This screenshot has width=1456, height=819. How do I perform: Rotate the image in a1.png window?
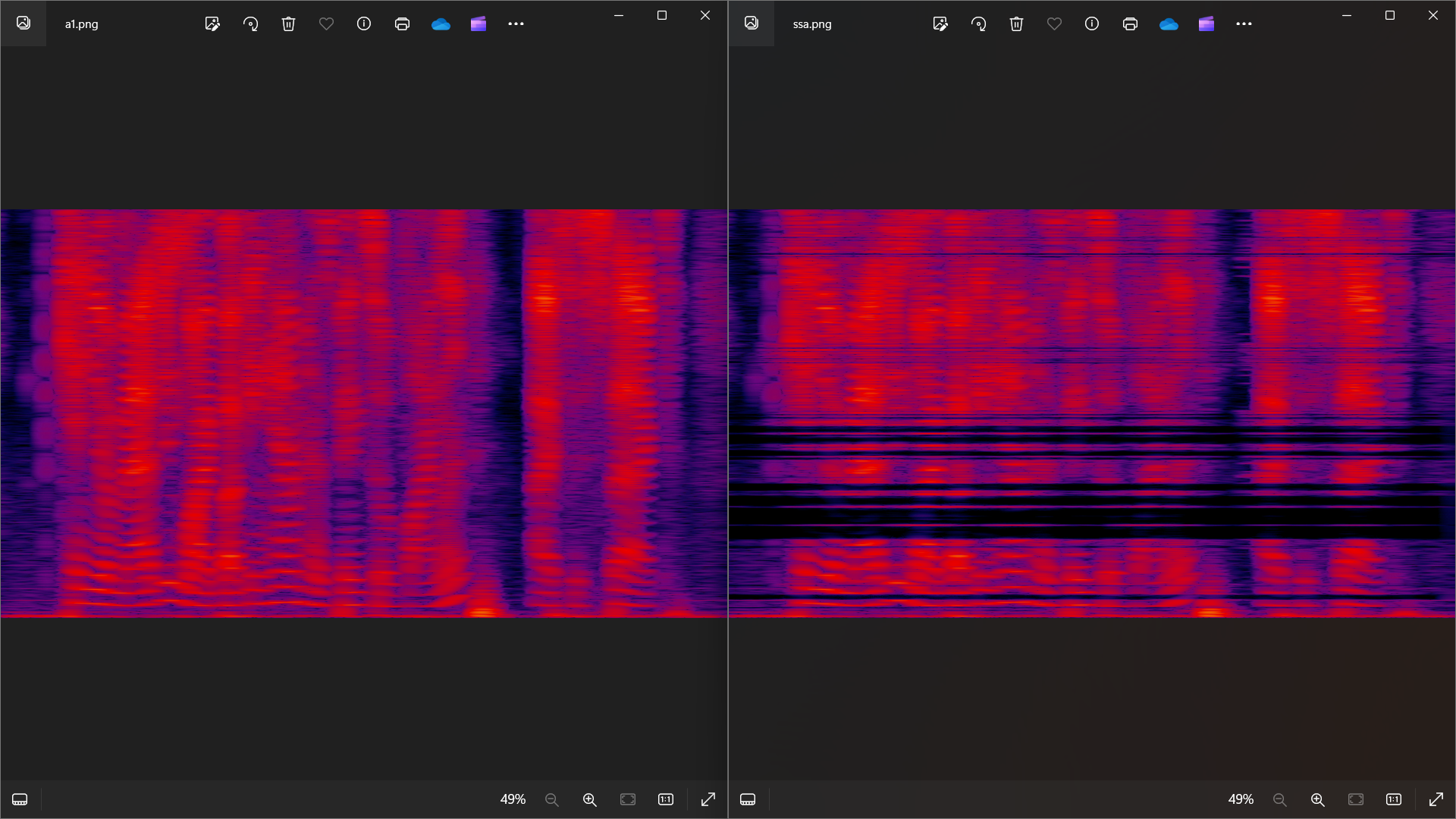[x=250, y=24]
